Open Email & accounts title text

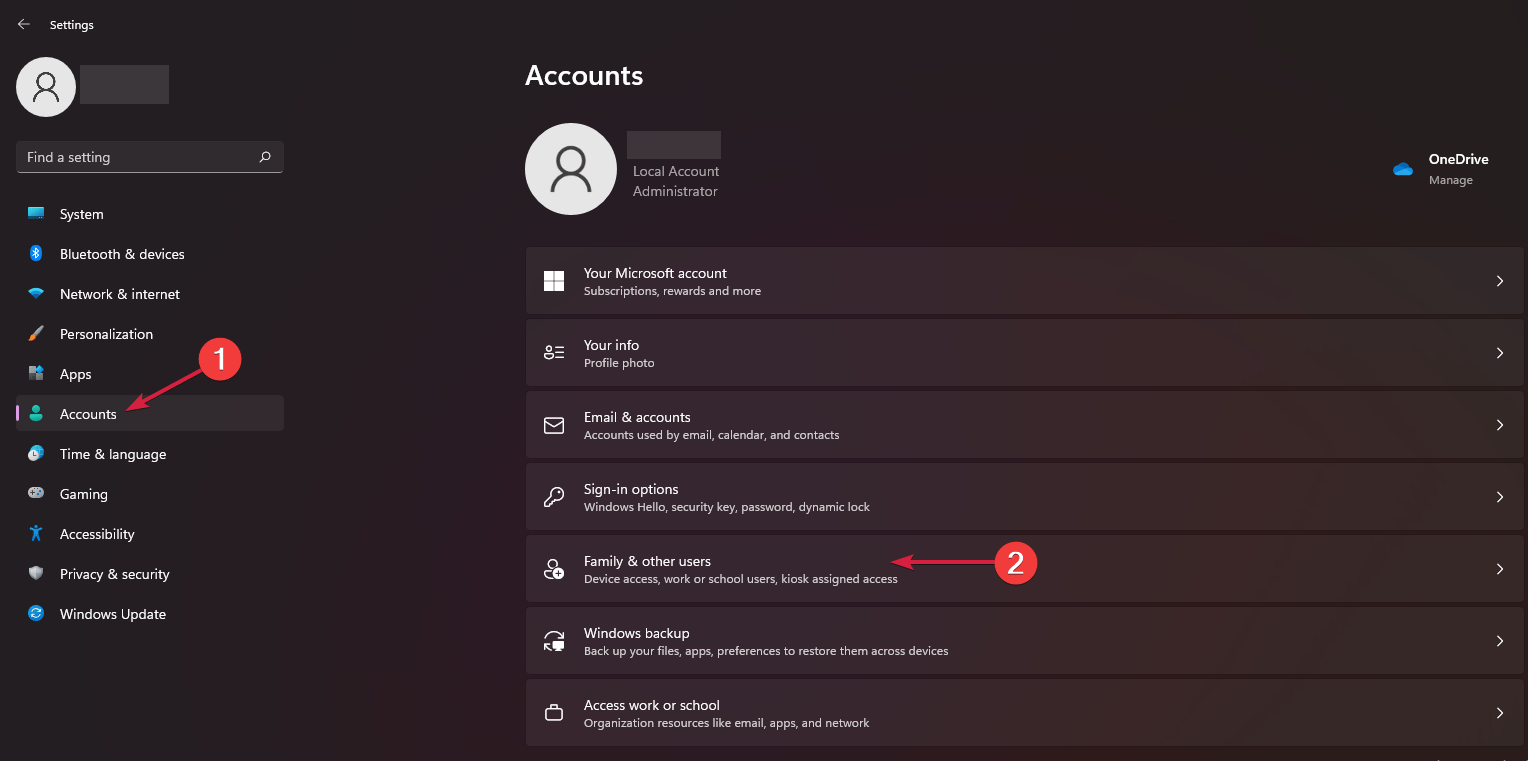pyautogui.click(x=637, y=417)
